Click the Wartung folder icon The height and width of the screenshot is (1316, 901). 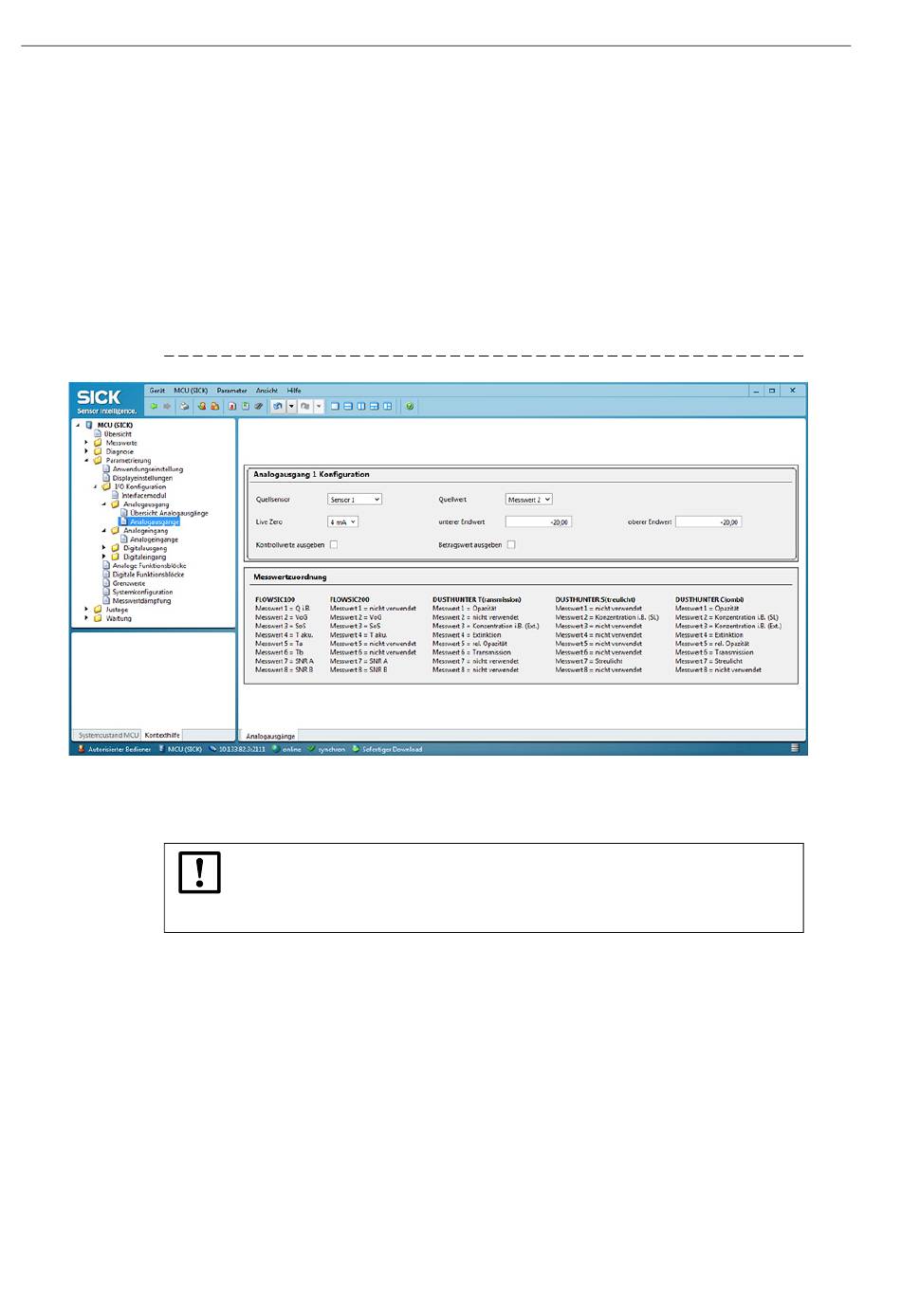point(98,618)
